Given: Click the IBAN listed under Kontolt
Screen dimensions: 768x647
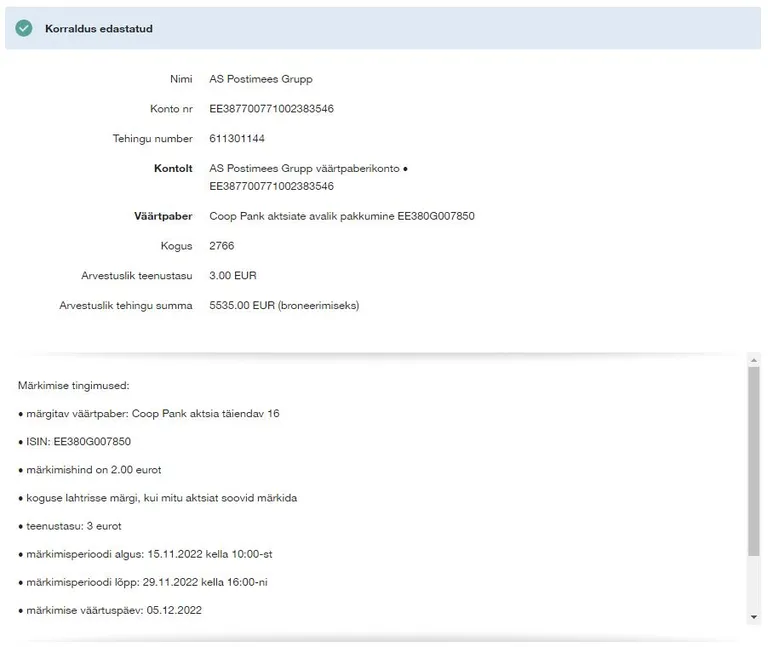Looking at the screenshot, I should (271, 186).
